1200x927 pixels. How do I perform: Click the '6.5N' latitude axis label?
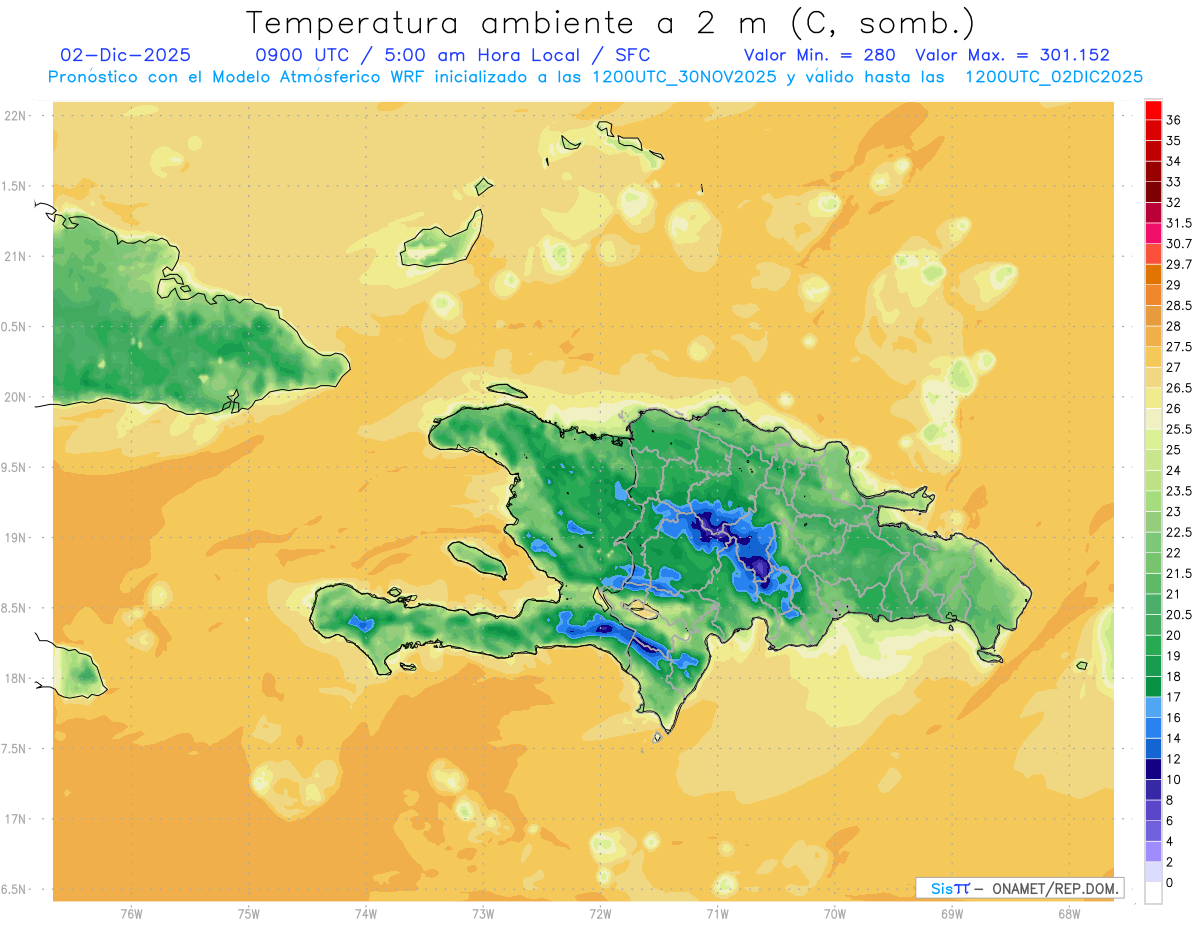[x=14, y=889]
